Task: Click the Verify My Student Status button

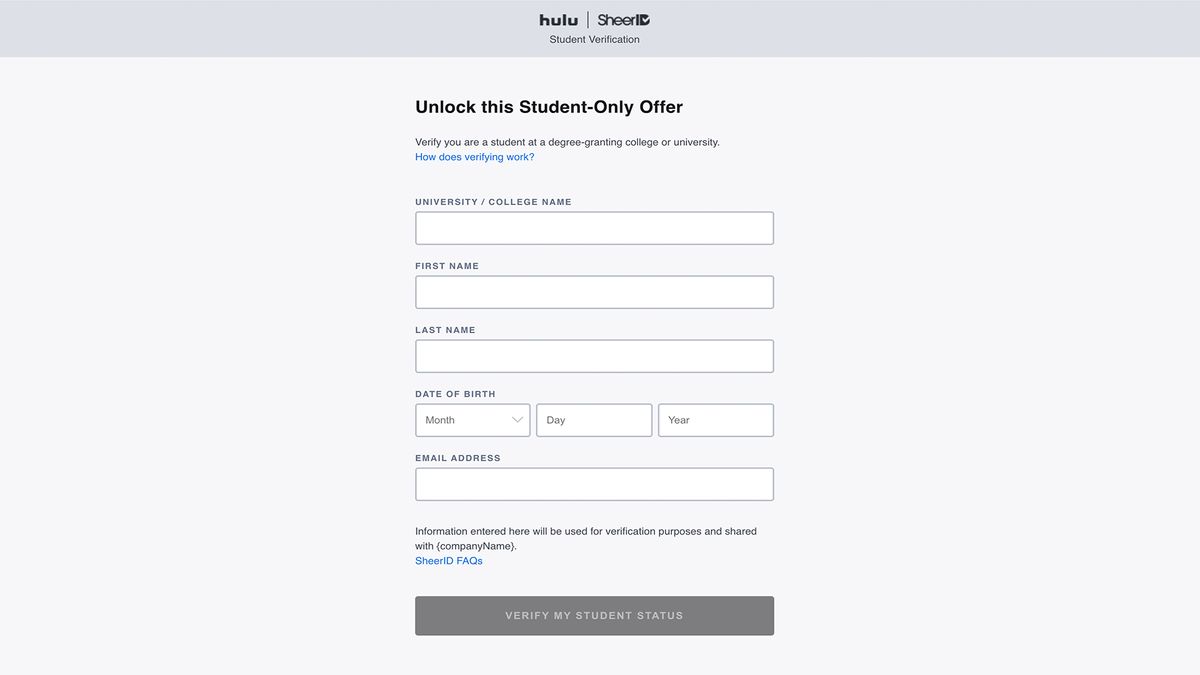Action: (x=594, y=615)
